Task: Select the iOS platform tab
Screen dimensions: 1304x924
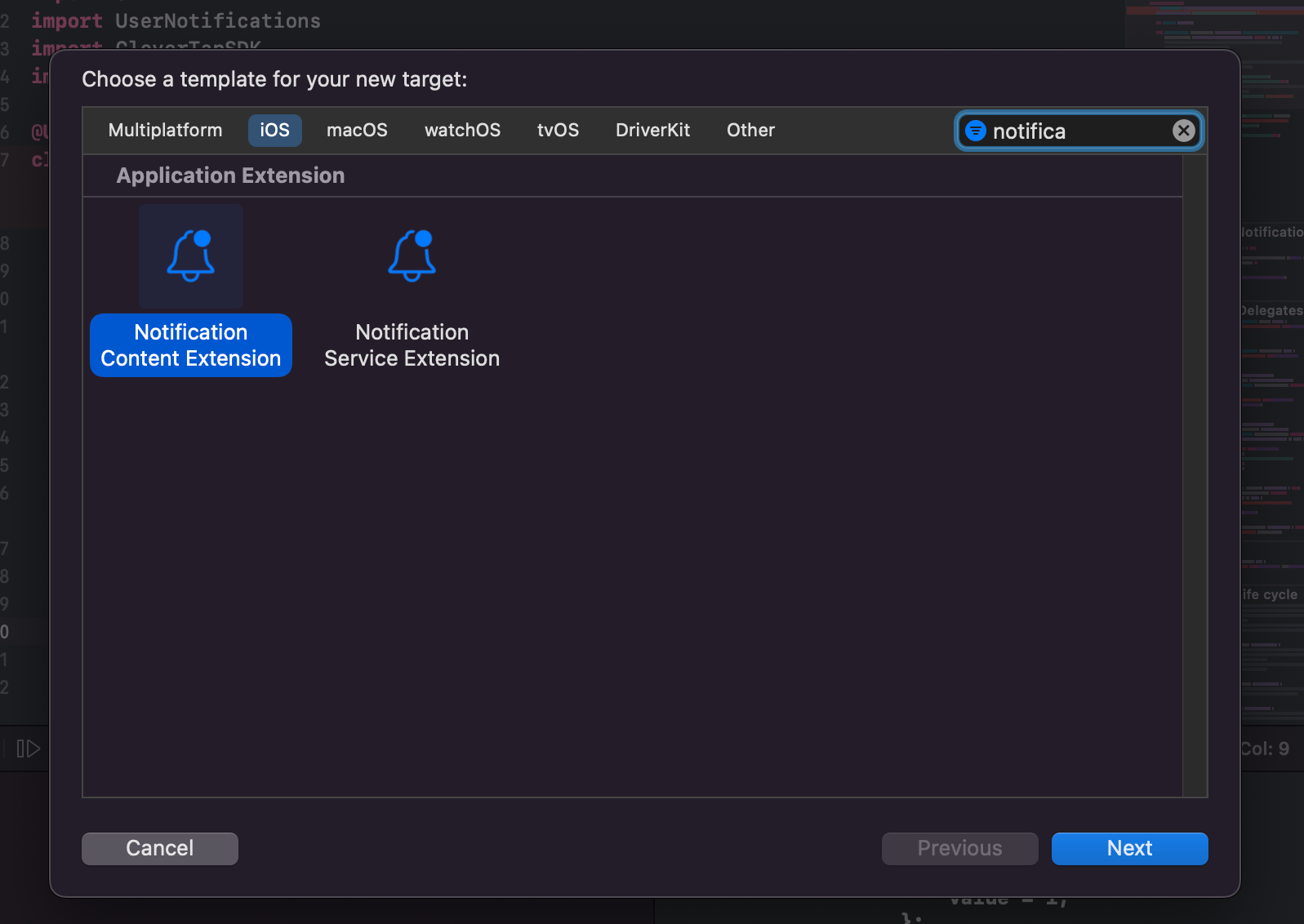Action: pyautogui.click(x=274, y=131)
